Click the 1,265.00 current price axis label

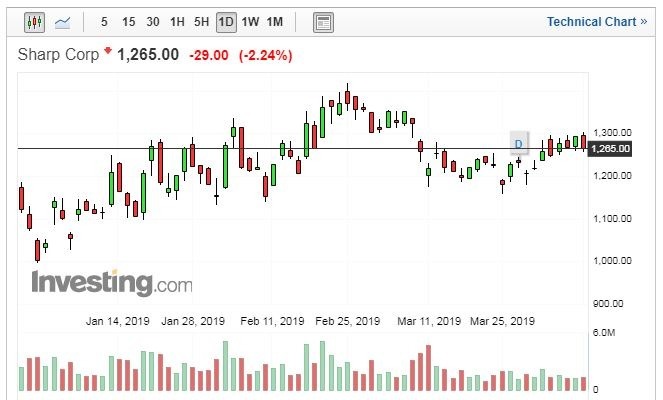pos(610,149)
